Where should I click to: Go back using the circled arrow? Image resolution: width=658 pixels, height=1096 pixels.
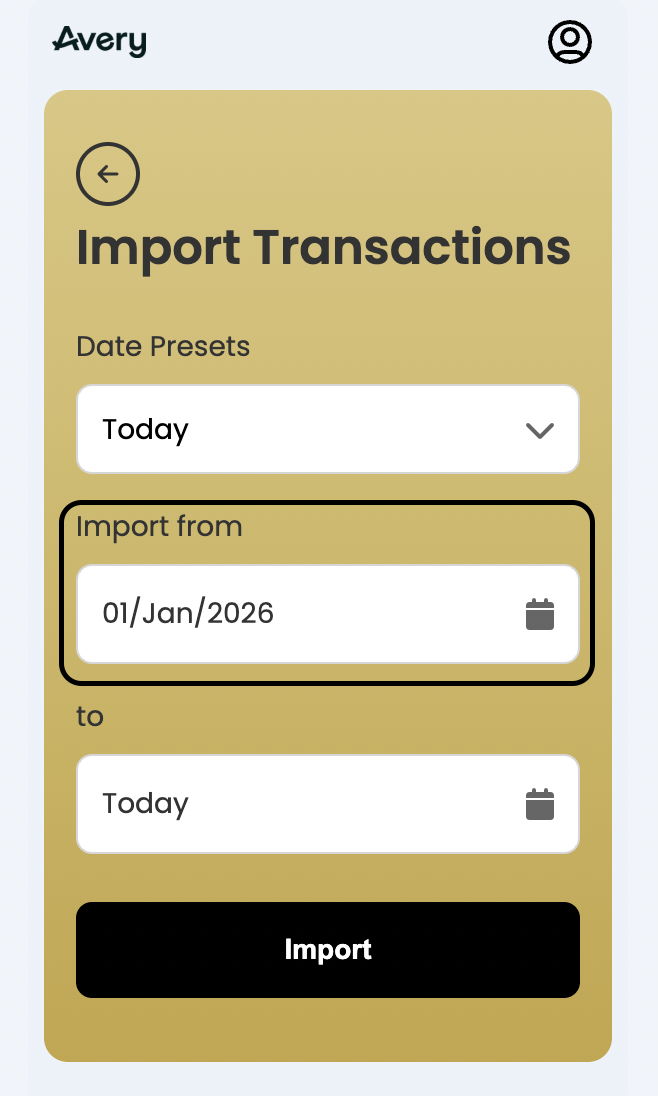coord(108,174)
